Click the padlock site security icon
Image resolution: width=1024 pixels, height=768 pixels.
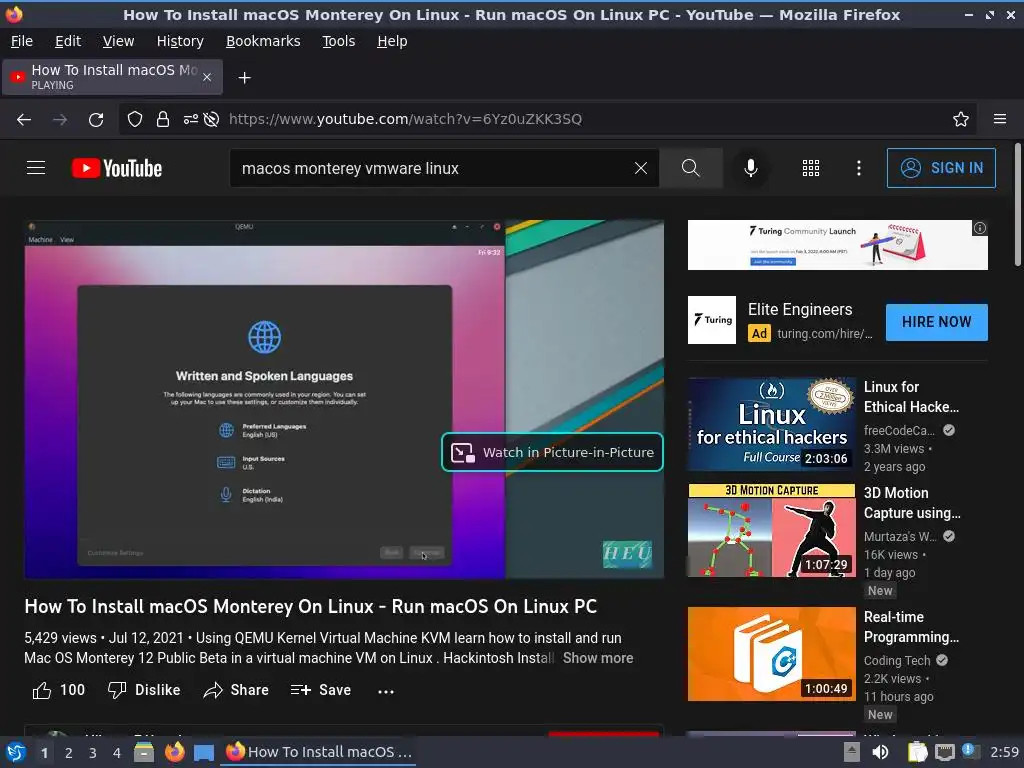pyautogui.click(x=163, y=119)
